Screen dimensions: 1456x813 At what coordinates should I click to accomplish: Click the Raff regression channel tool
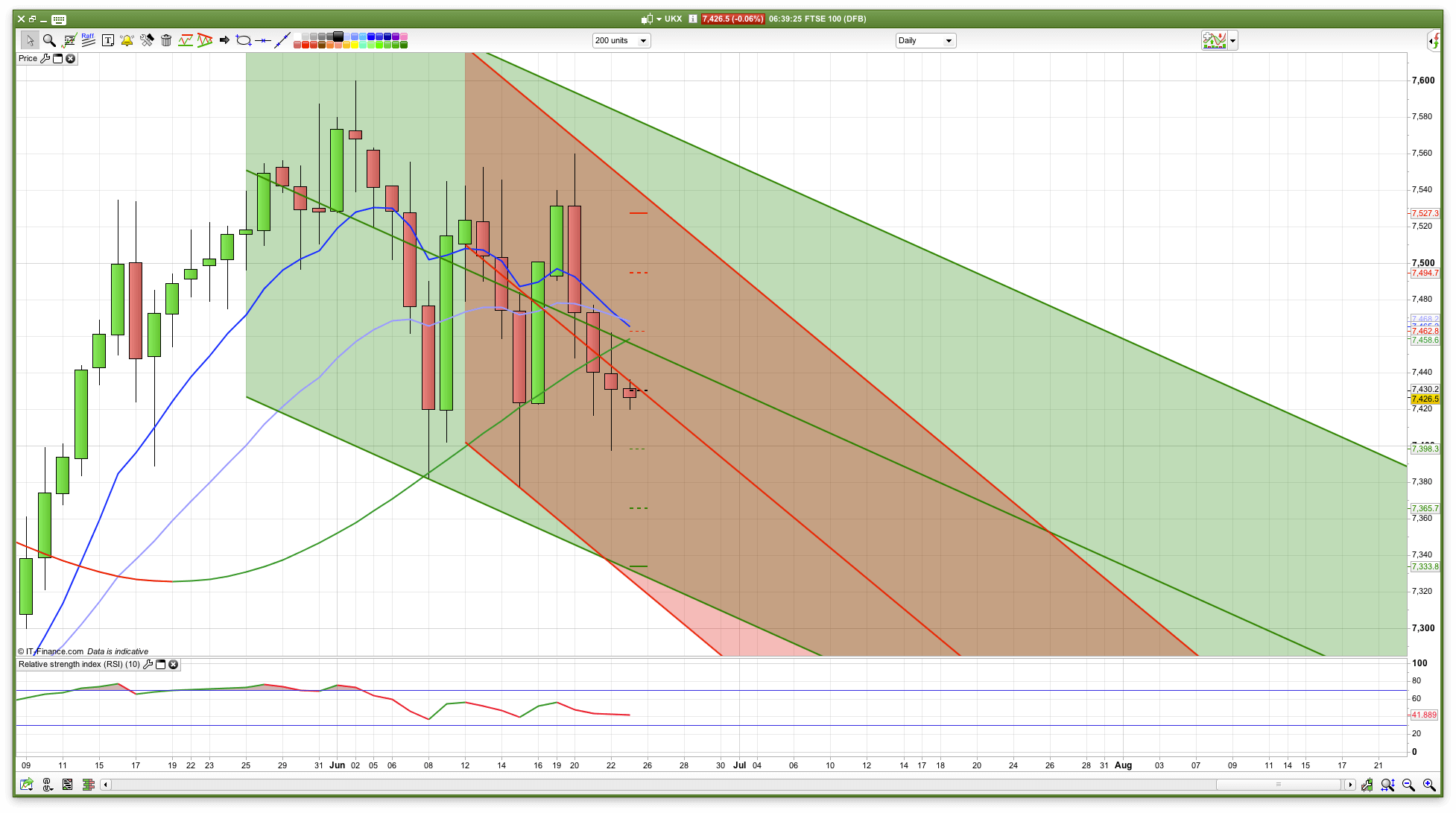click(88, 40)
